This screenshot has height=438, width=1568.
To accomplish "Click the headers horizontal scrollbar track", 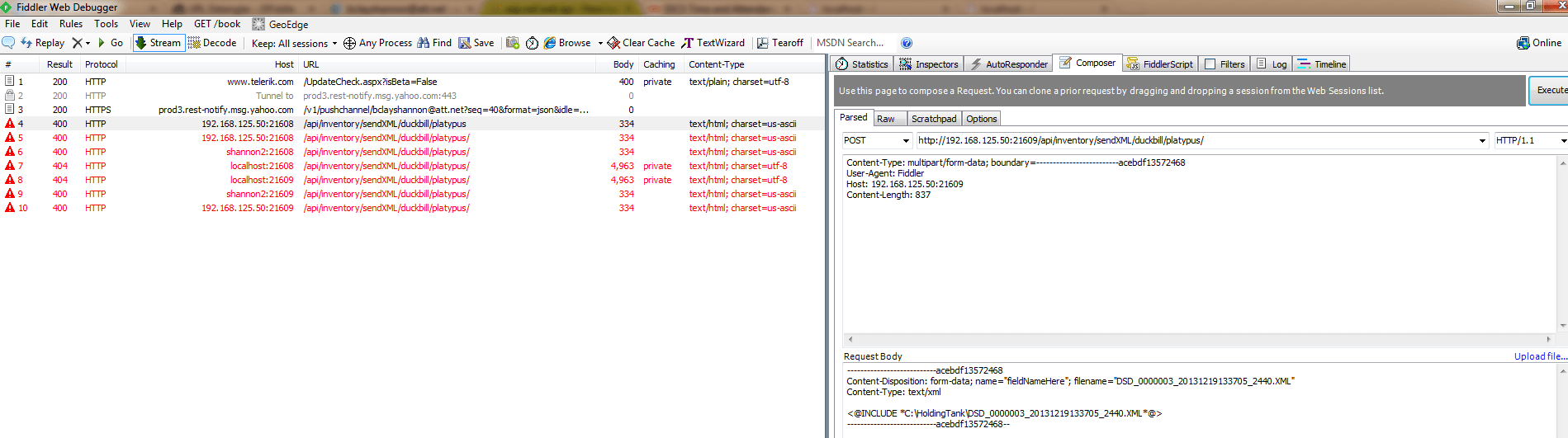I will pyautogui.click(x=1199, y=339).
